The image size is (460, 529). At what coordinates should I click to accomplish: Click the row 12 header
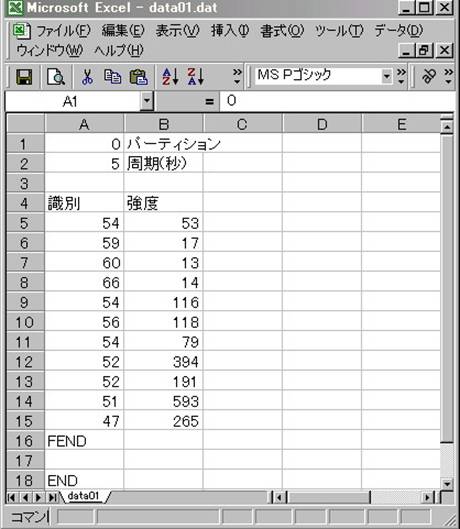(x=25, y=362)
